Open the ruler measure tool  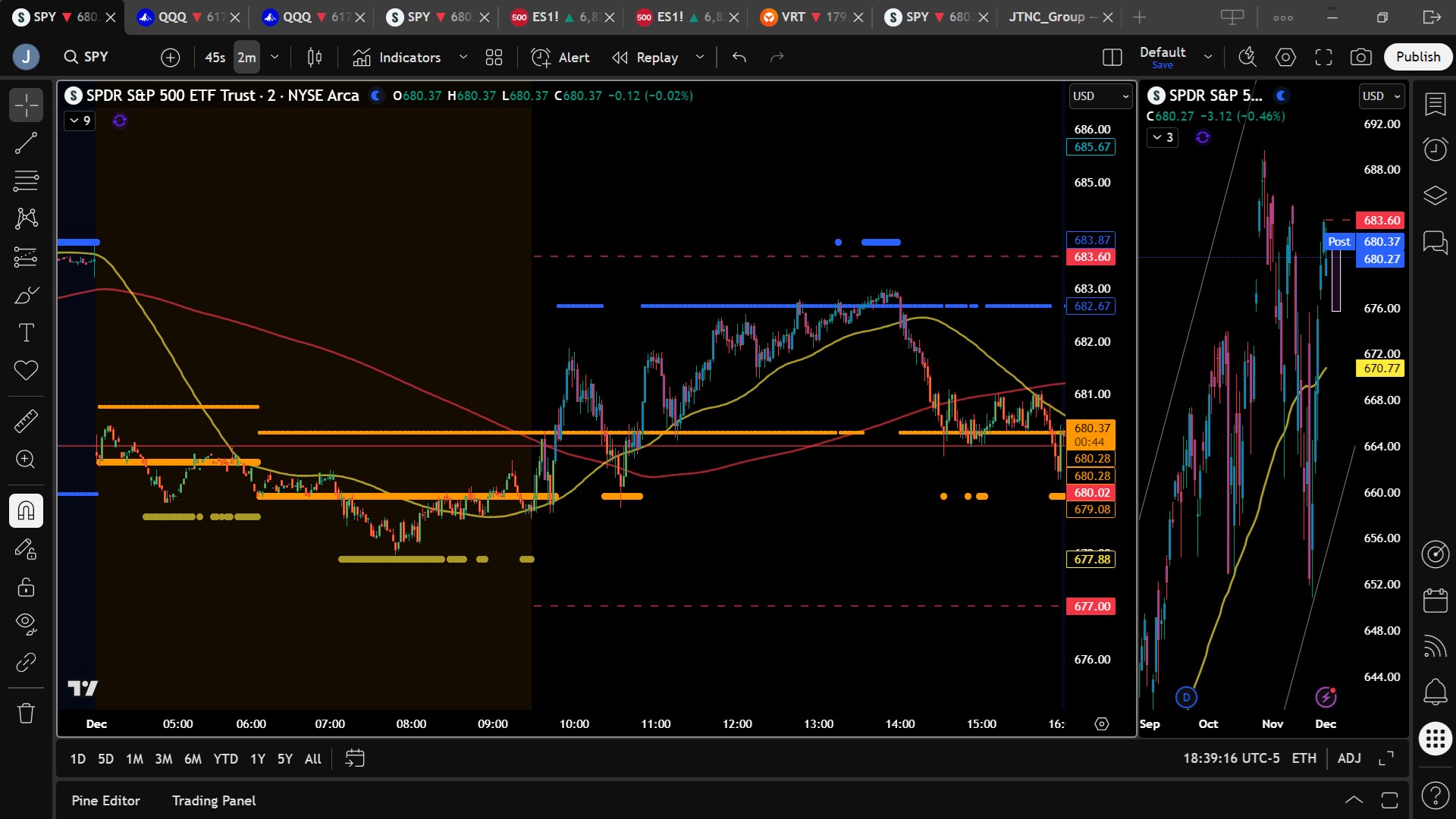pos(26,421)
